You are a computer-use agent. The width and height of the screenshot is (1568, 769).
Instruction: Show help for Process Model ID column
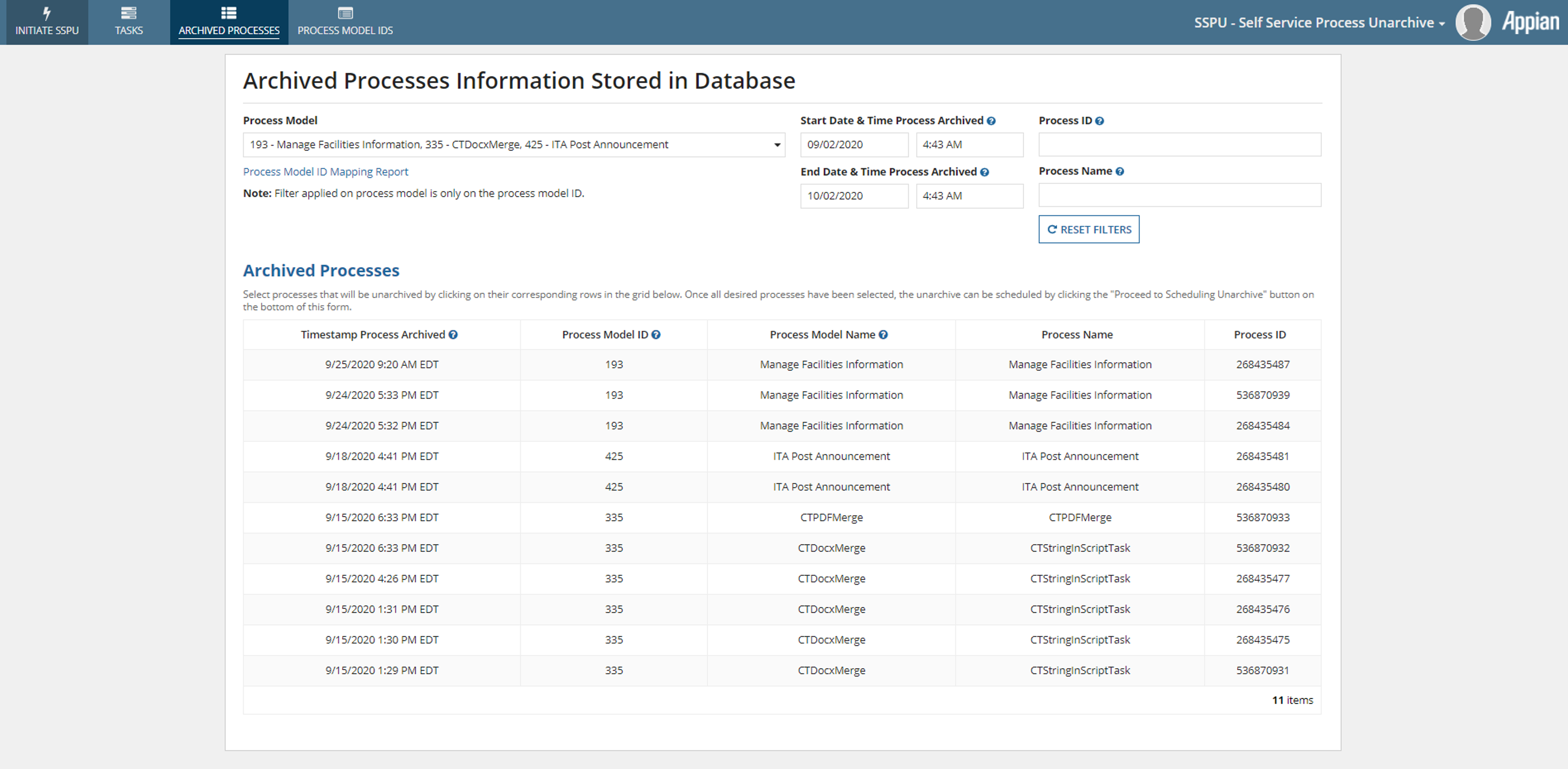tap(655, 335)
